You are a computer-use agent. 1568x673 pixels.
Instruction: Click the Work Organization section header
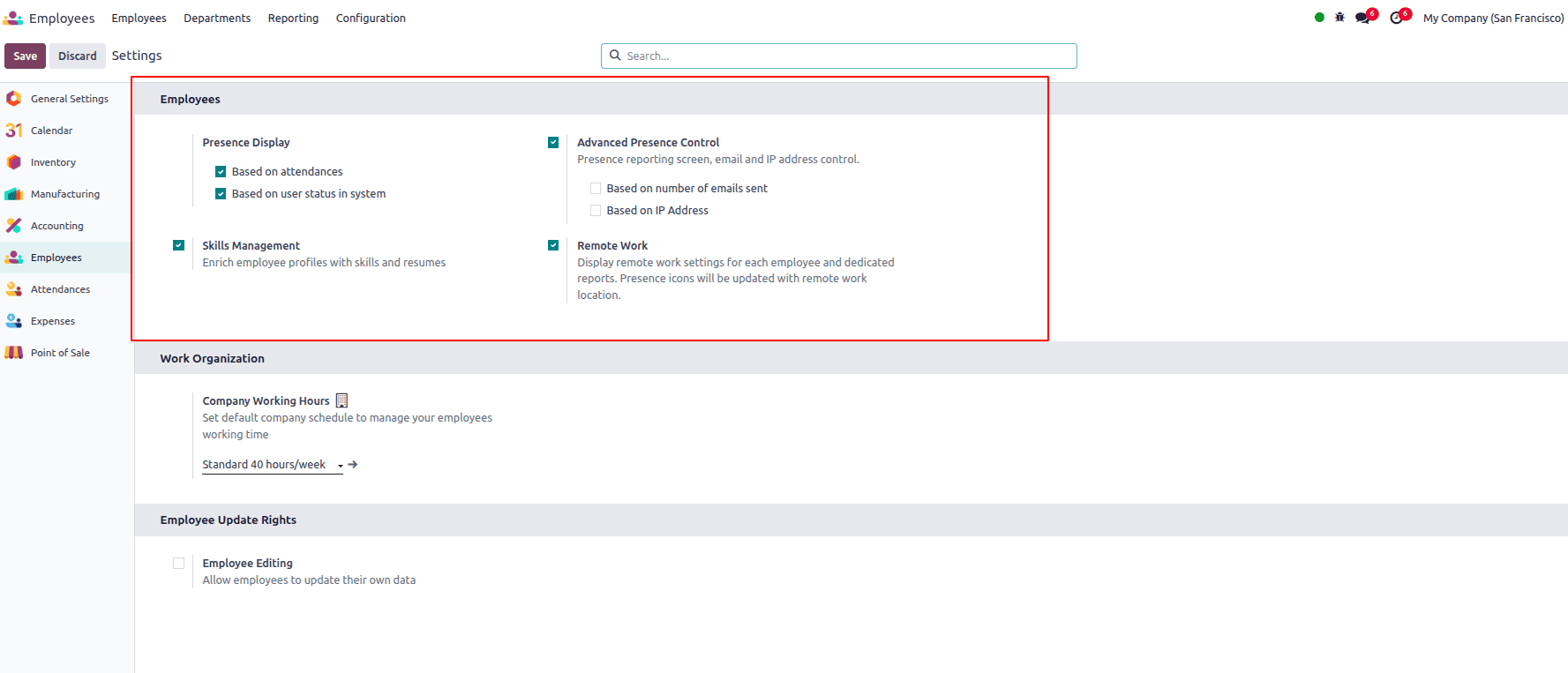[213, 358]
